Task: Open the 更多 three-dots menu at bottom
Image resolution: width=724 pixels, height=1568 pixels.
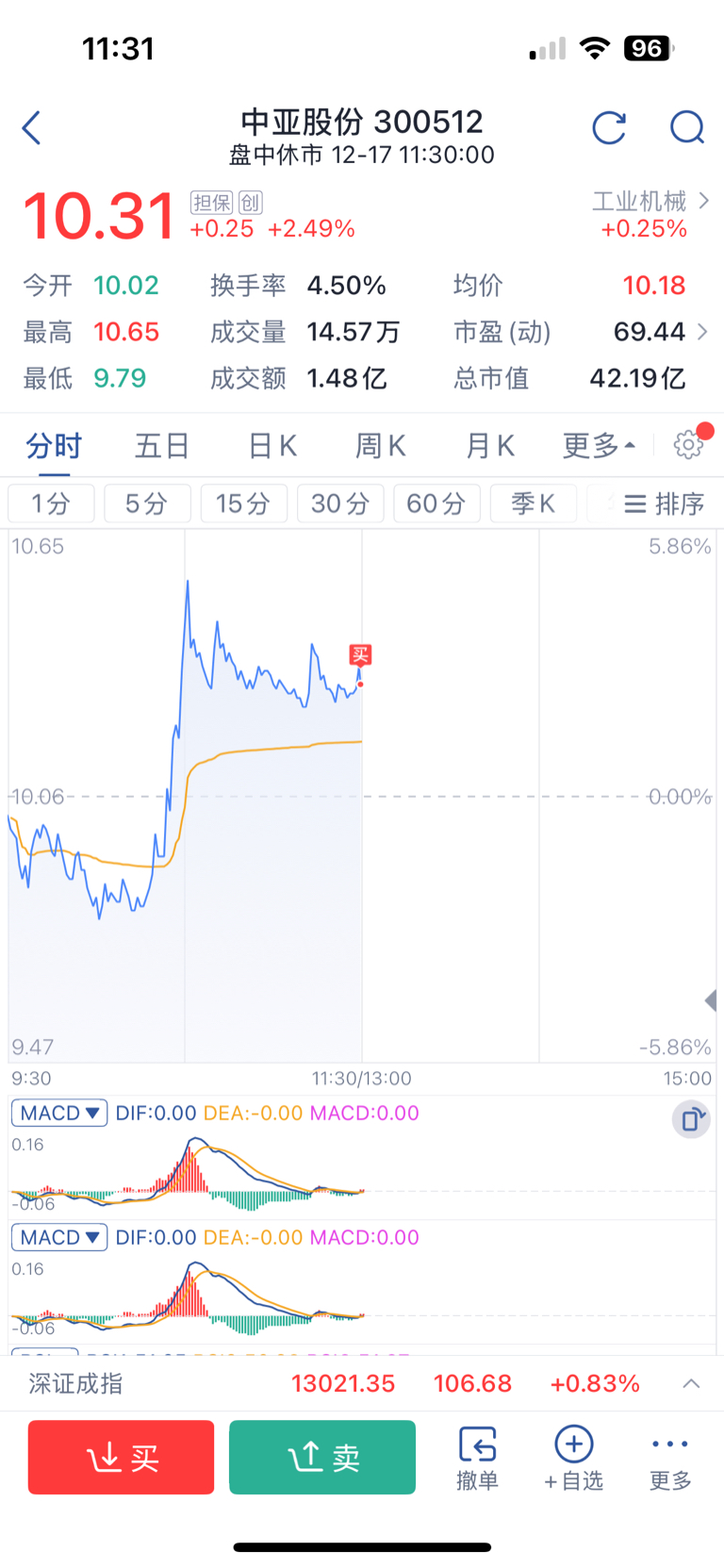Action: pyautogui.click(x=670, y=1458)
